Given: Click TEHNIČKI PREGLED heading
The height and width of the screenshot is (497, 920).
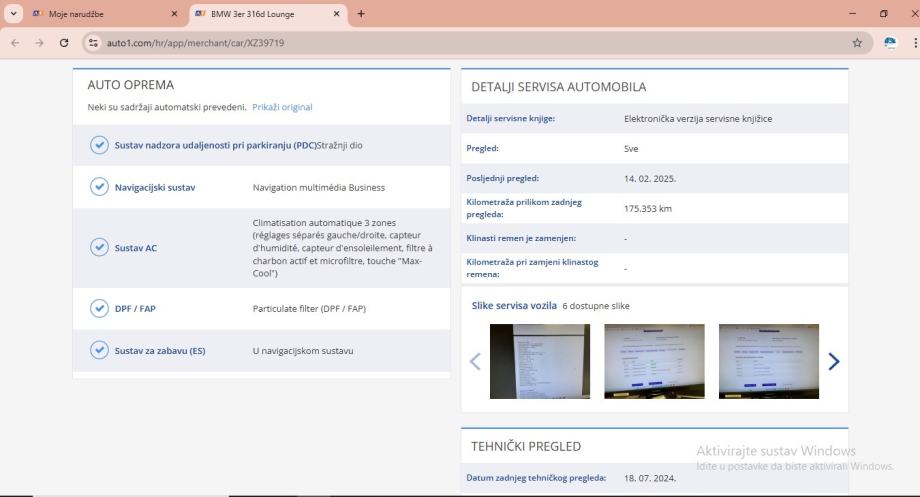Looking at the screenshot, I should click(x=526, y=447).
